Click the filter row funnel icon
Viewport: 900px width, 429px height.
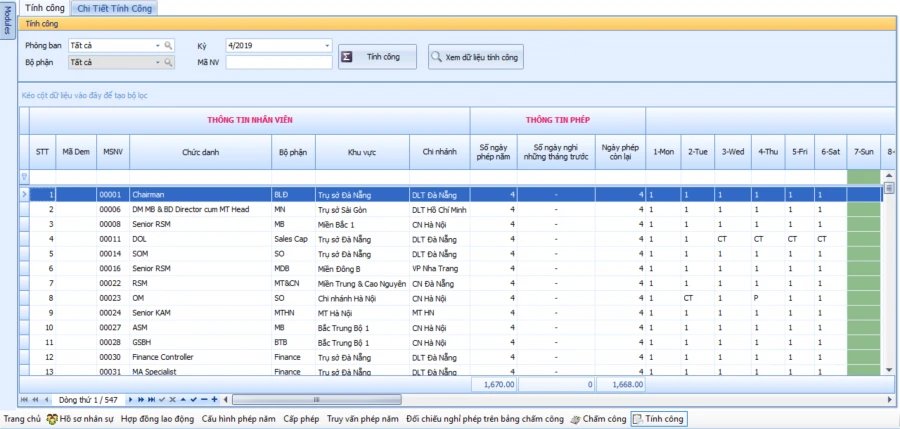(24, 177)
